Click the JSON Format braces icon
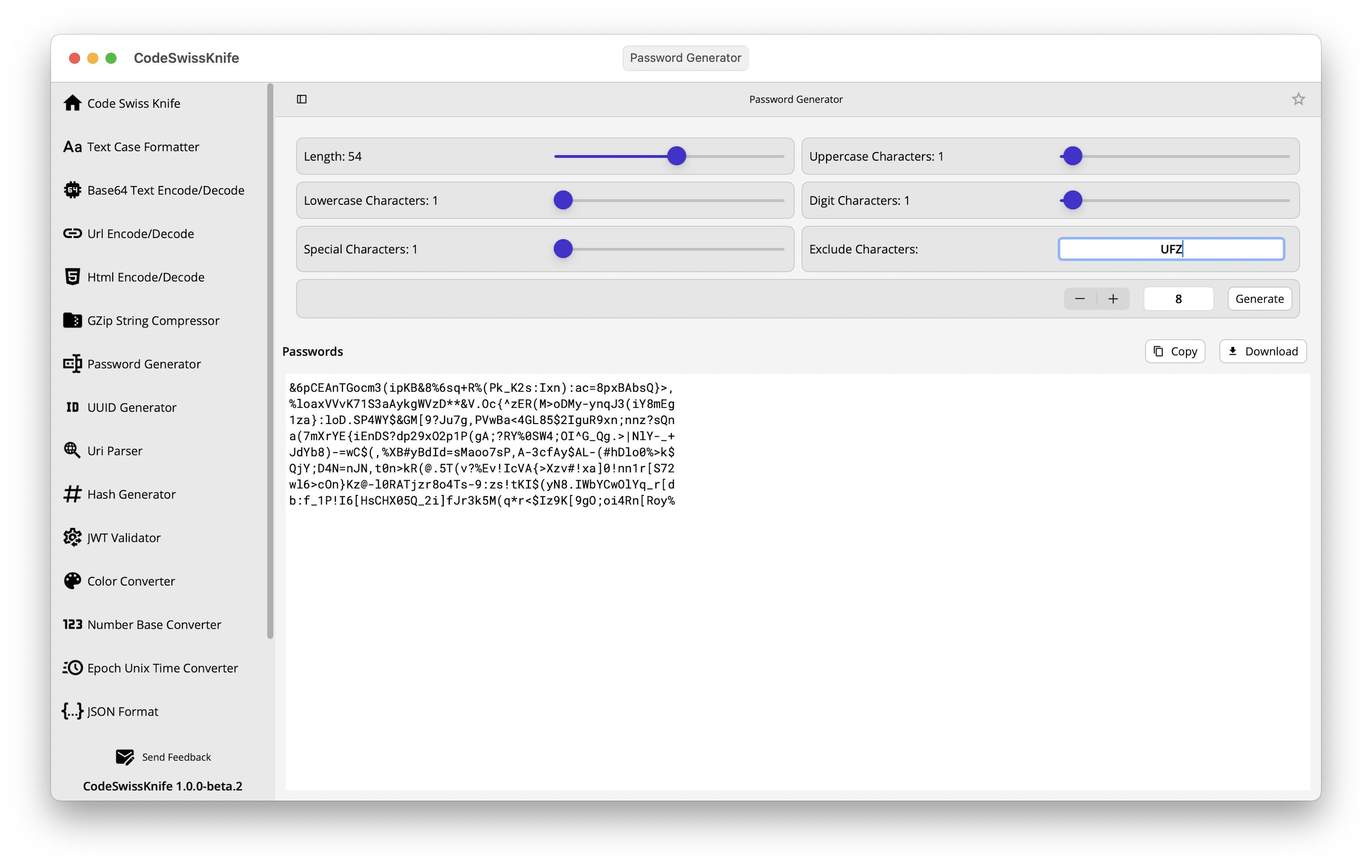The width and height of the screenshot is (1372, 868). tap(72, 711)
